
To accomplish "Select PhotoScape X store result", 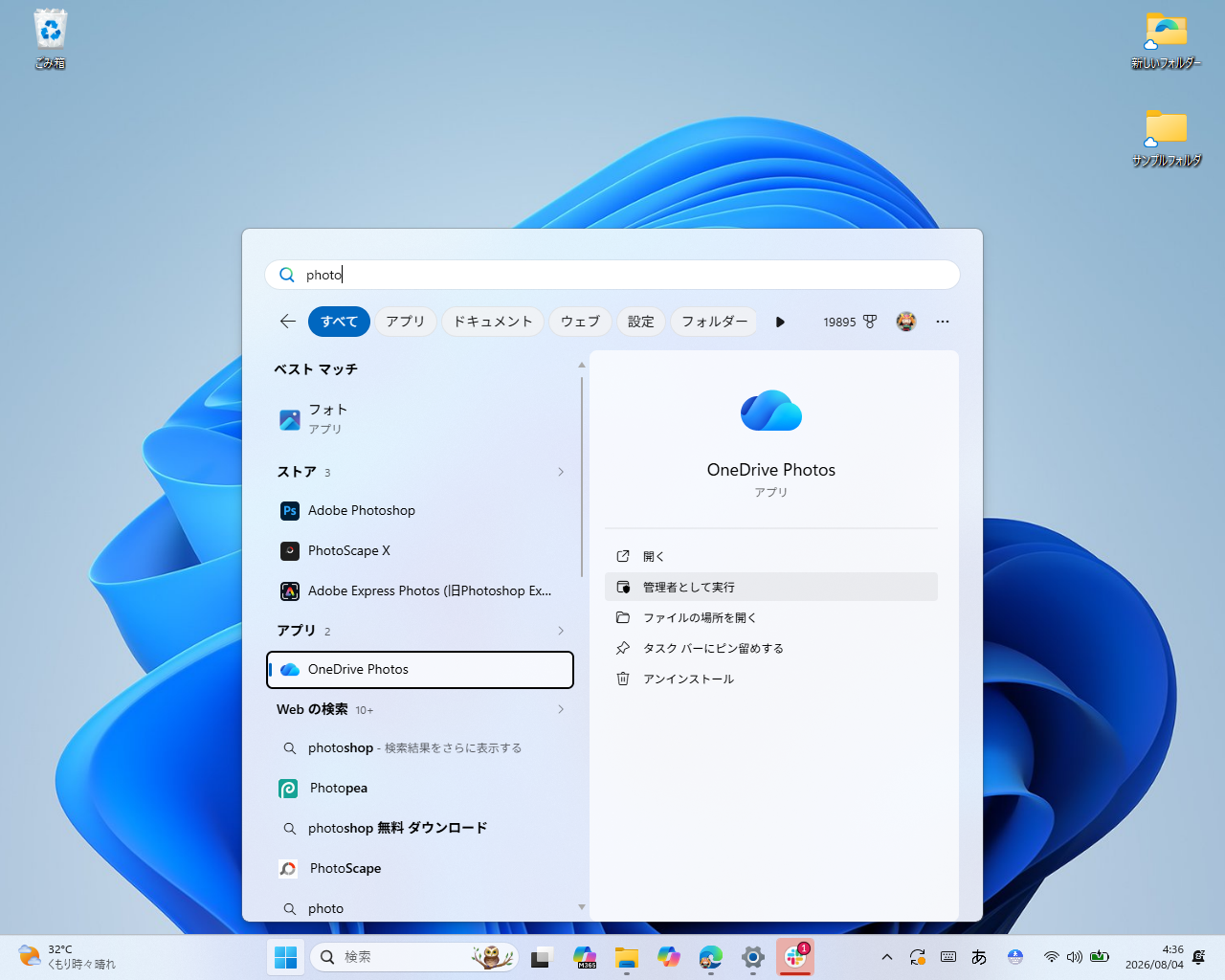I will (420, 551).
